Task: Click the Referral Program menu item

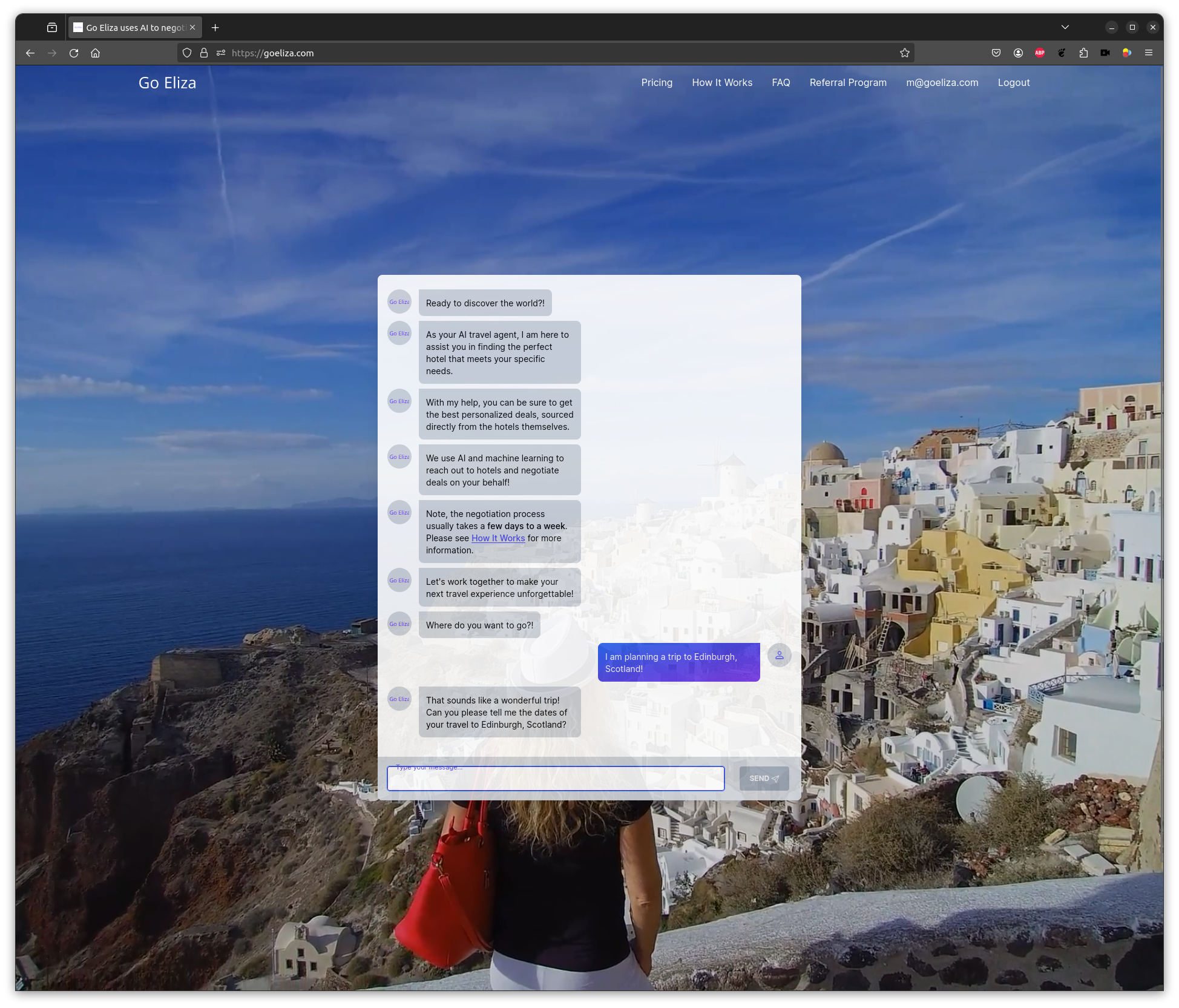Action: (848, 82)
